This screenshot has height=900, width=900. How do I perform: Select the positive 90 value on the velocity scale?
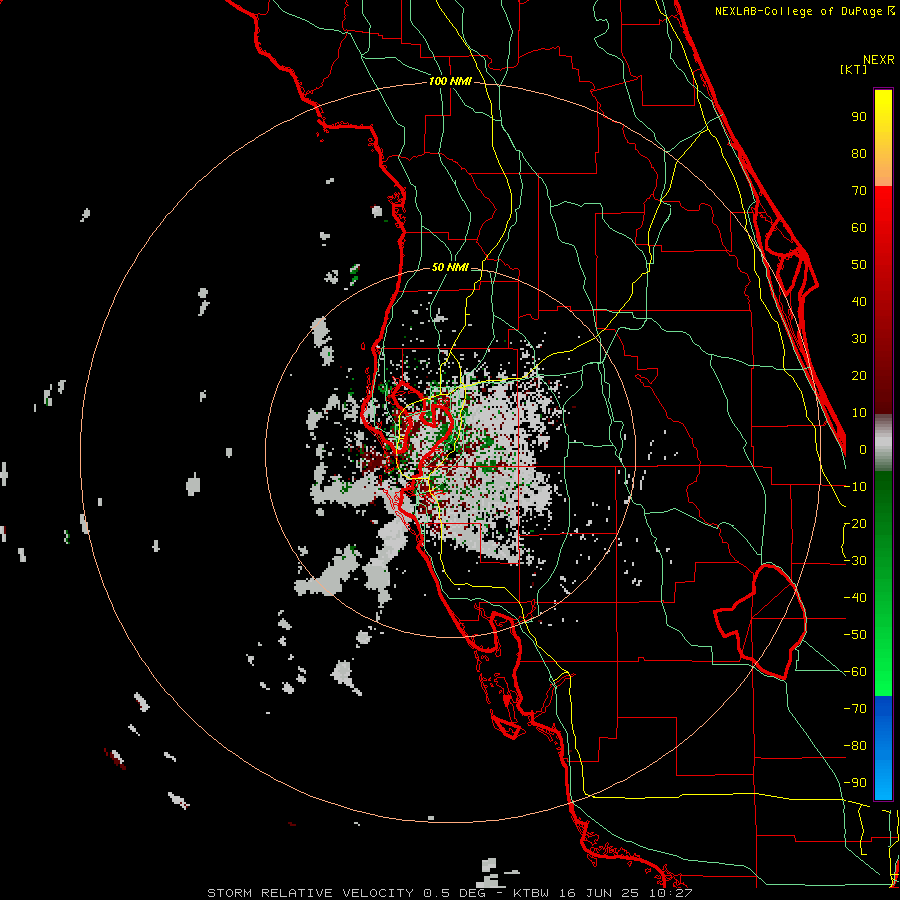pos(859,117)
